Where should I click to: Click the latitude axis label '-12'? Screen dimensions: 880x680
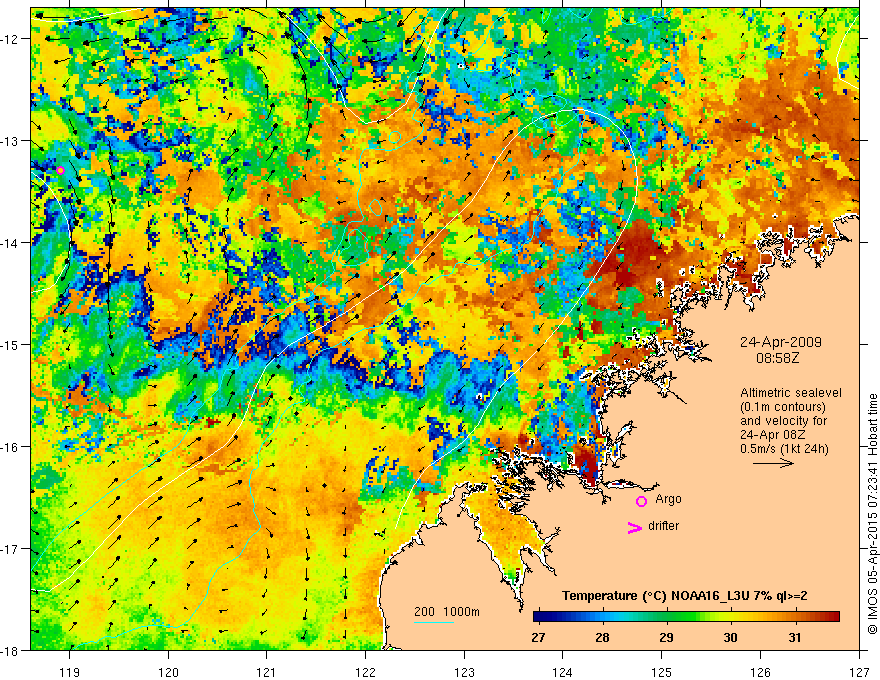11,39
